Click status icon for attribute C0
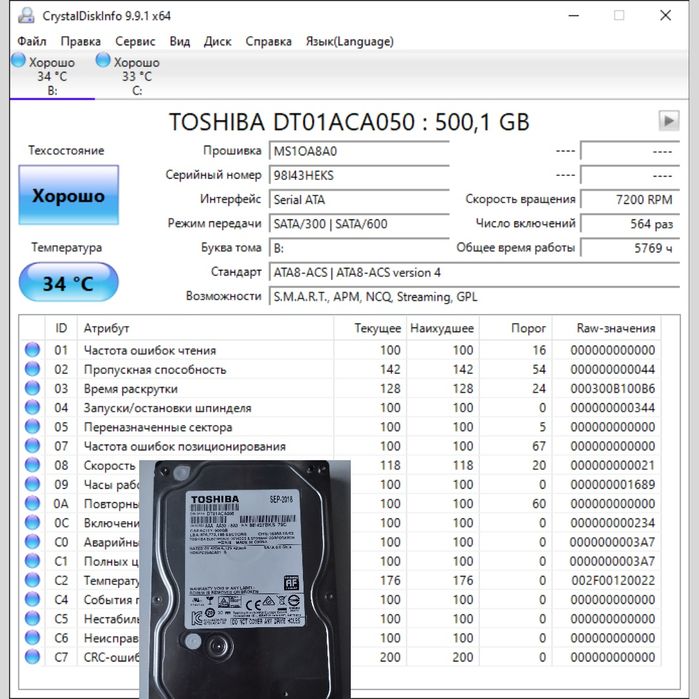Image resolution: width=699 pixels, height=699 pixels. [x=32, y=542]
